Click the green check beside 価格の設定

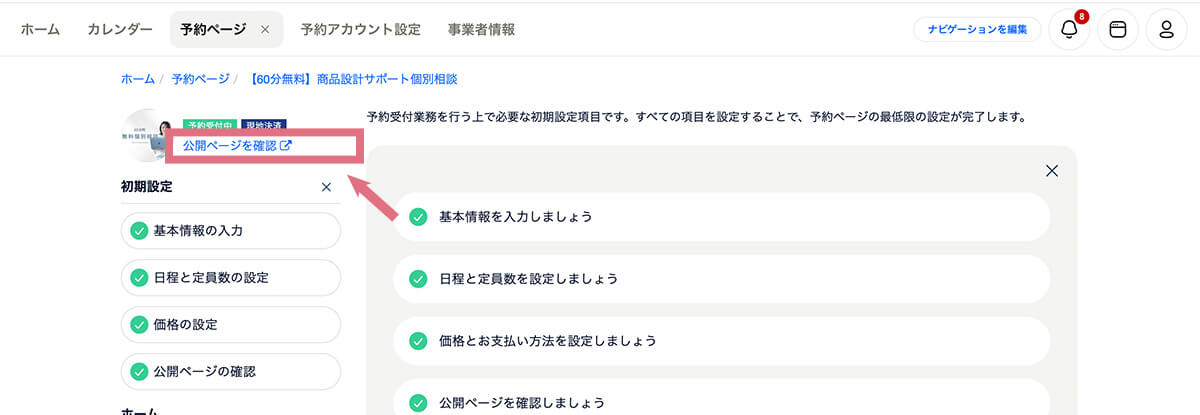click(x=139, y=325)
